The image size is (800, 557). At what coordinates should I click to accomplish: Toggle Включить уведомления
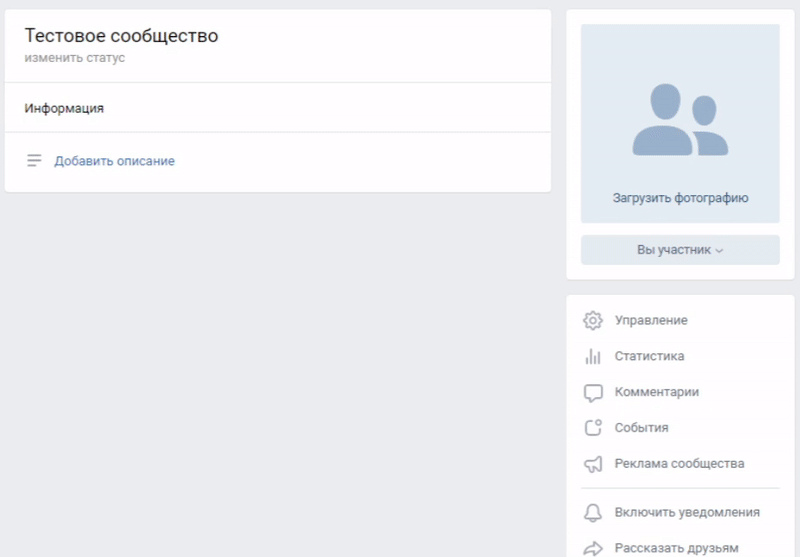tap(687, 513)
